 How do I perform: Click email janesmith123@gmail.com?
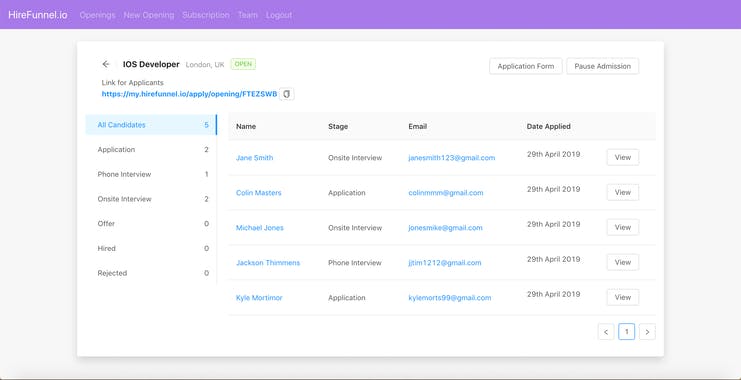pos(452,158)
